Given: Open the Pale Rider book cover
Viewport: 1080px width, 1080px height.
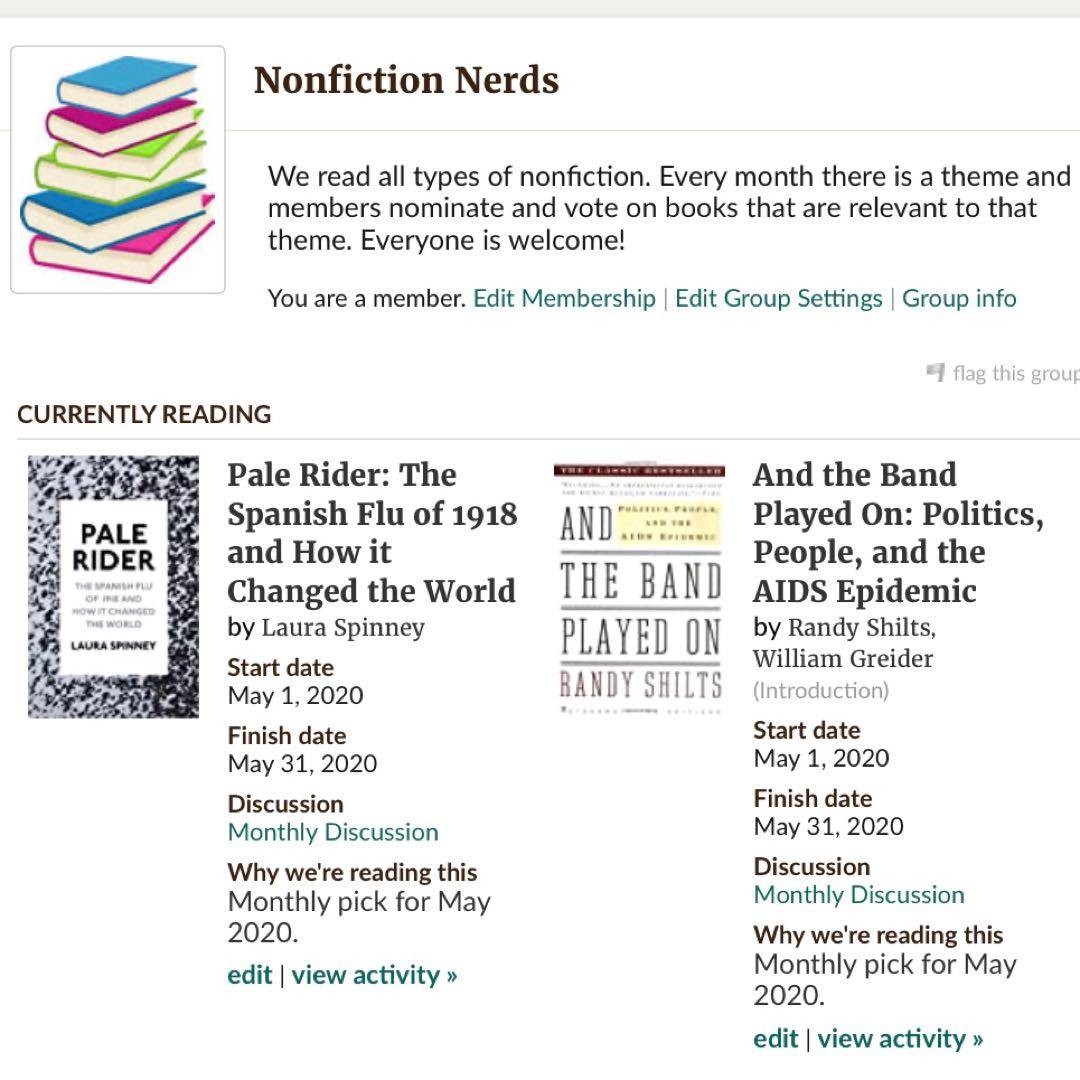Looking at the screenshot, I should (x=113, y=587).
